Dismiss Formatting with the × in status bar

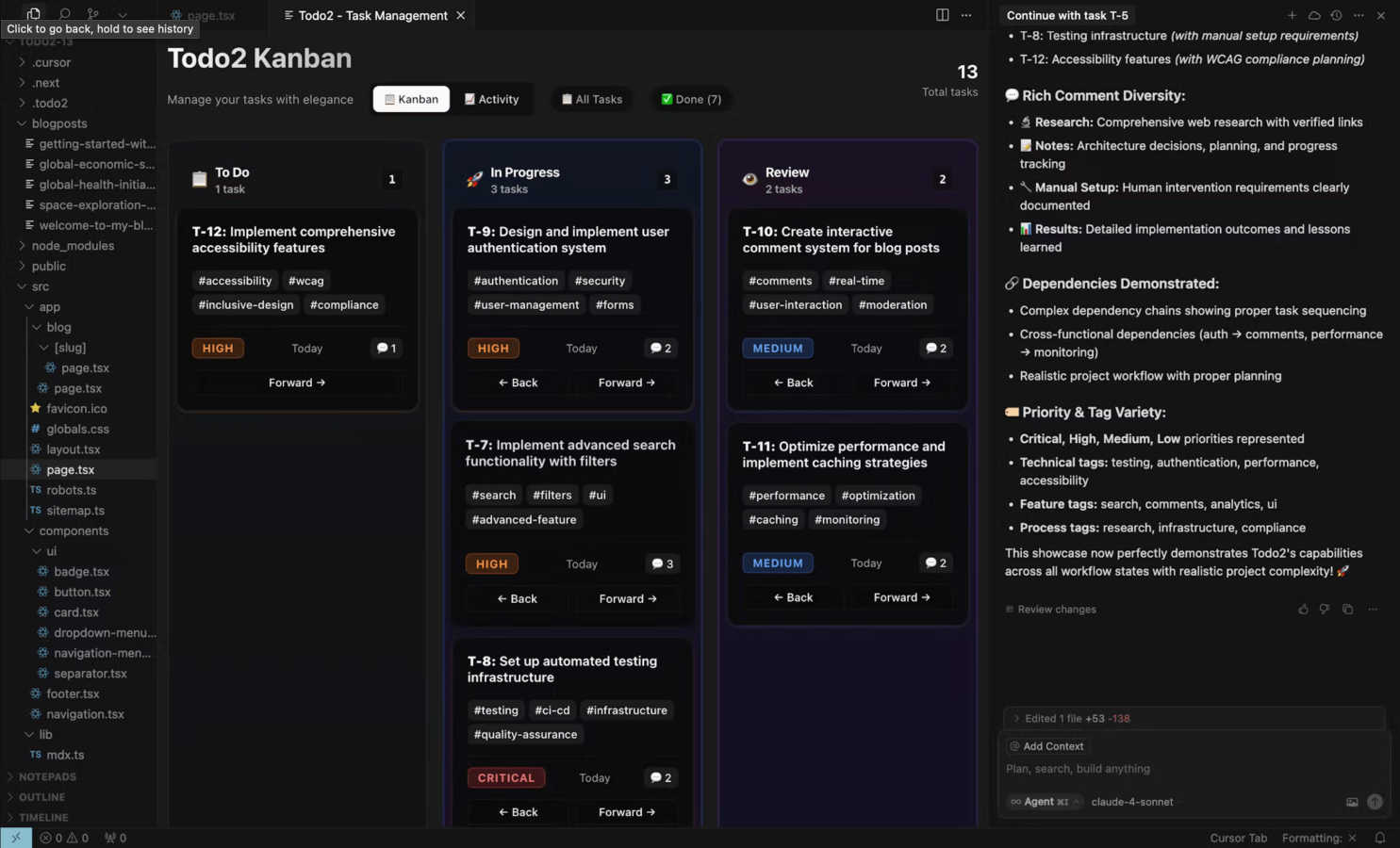click(x=1352, y=838)
